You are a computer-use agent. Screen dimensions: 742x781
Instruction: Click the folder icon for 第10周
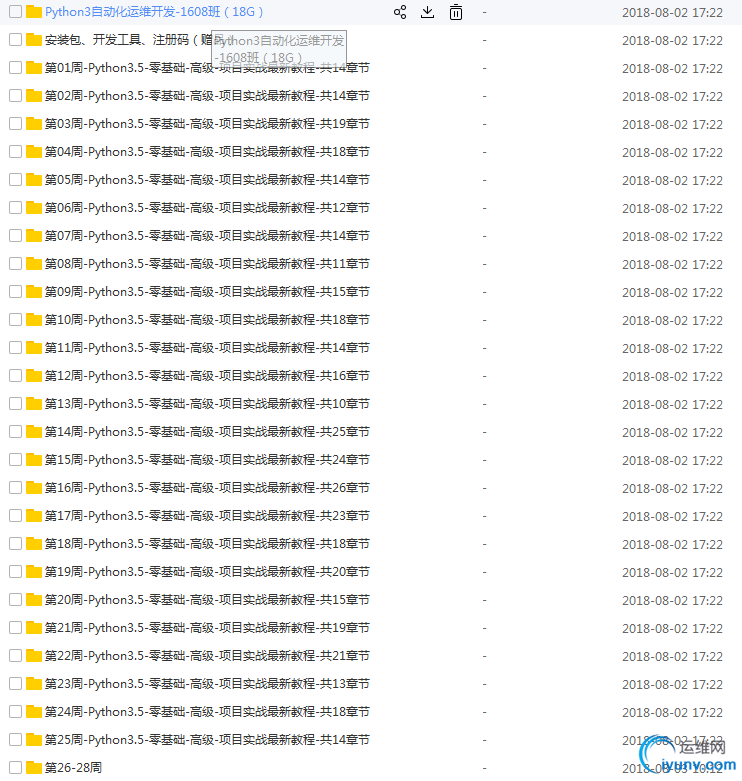34,320
